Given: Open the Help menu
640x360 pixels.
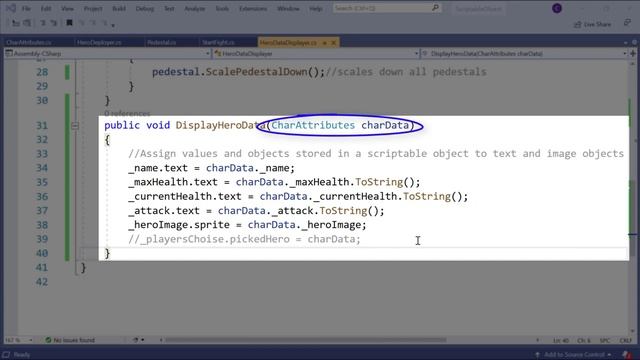Looking at the screenshot, I should click(316, 9).
